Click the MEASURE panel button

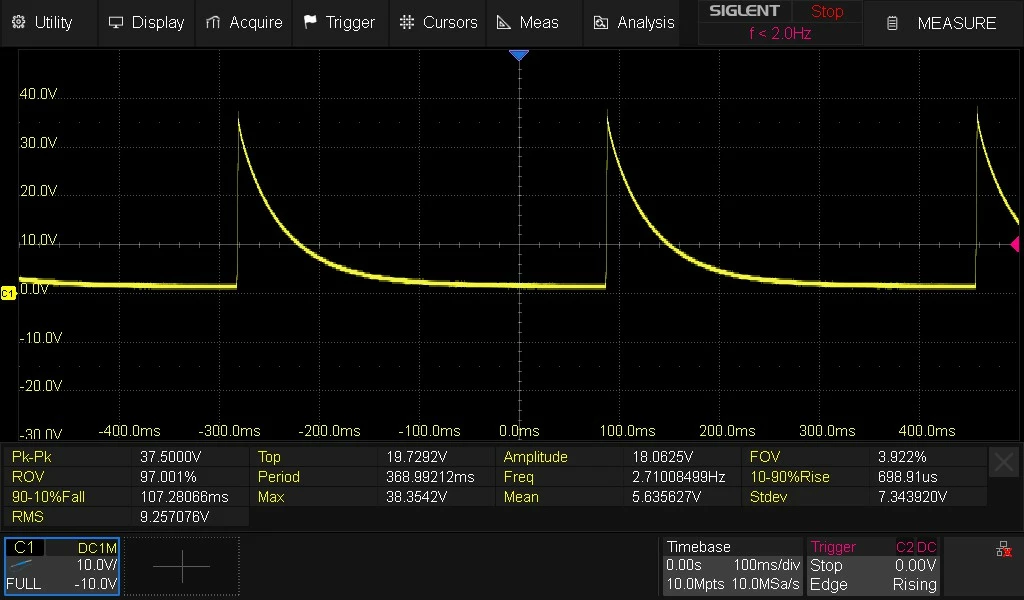tap(941, 24)
